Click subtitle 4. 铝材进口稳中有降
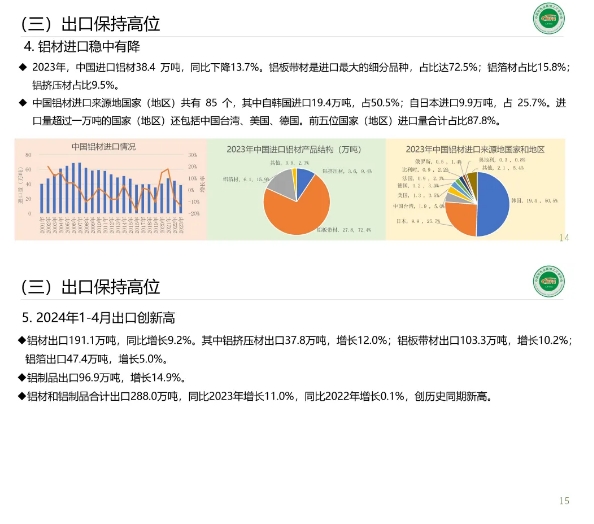594x524 pixels. pyautogui.click(x=82, y=47)
